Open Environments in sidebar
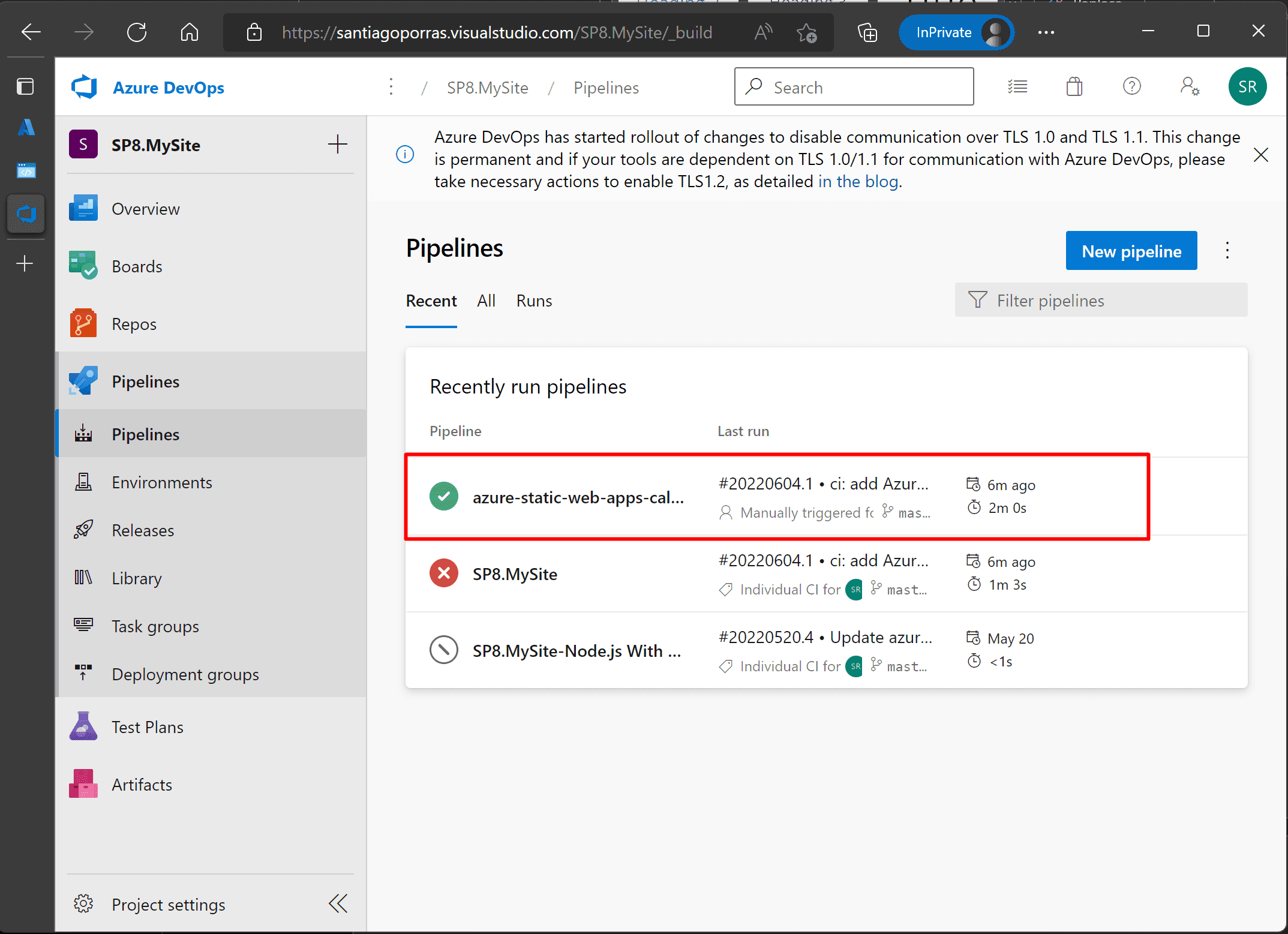This screenshot has width=1288, height=934. coord(211,482)
